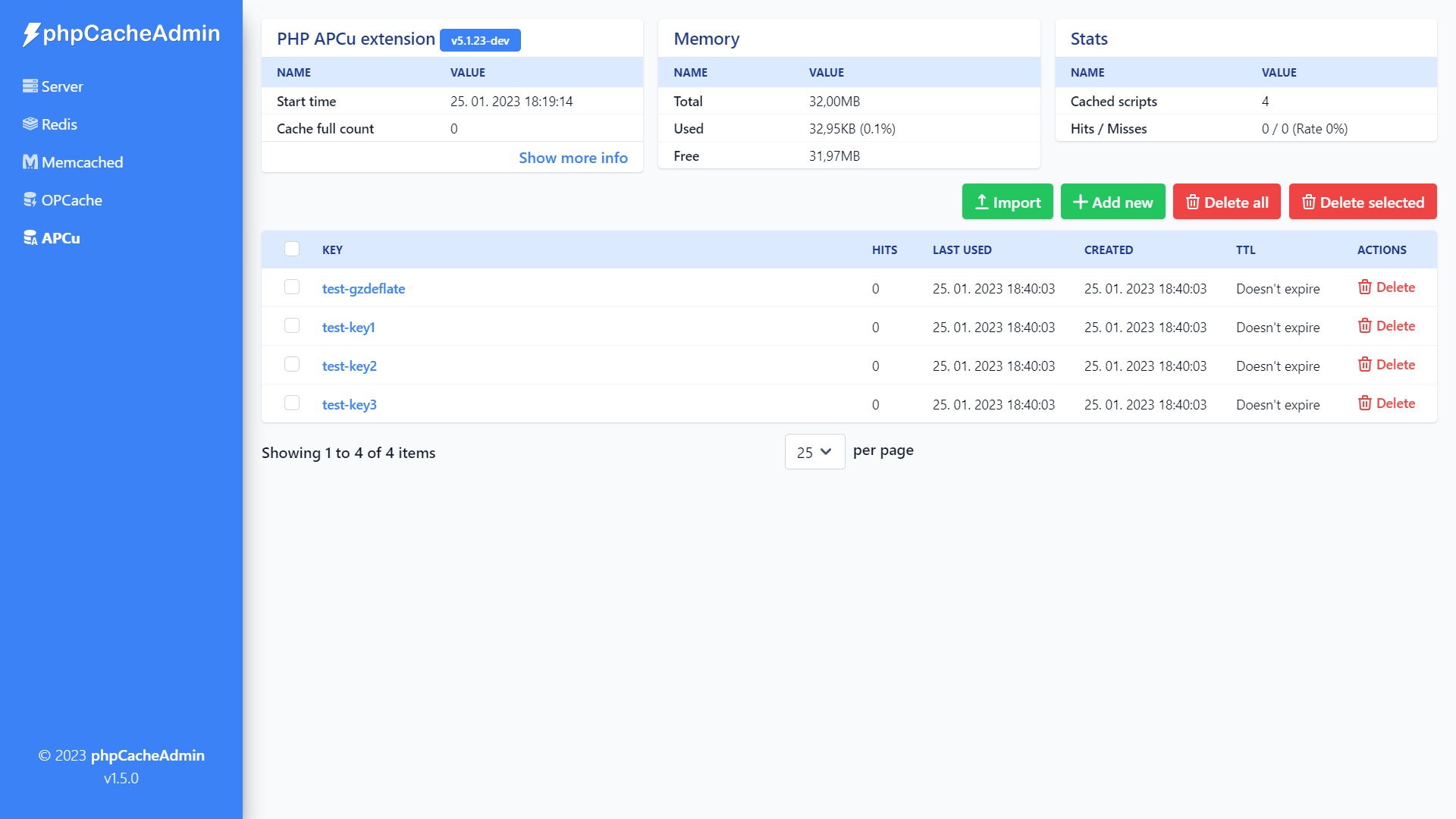Toggle the select-all checkbox in table header
The width and height of the screenshot is (1456, 819).
pyautogui.click(x=292, y=249)
